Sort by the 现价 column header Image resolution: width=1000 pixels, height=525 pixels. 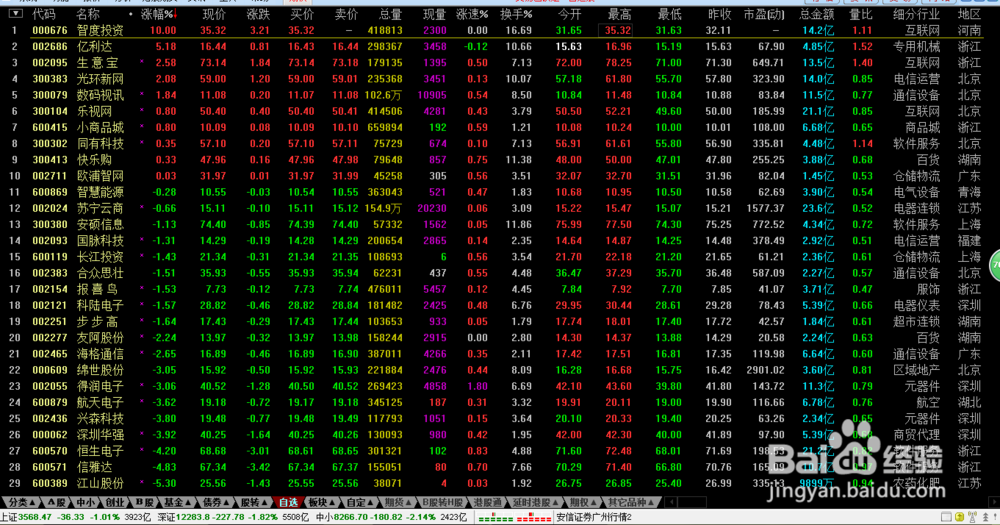[x=214, y=13]
